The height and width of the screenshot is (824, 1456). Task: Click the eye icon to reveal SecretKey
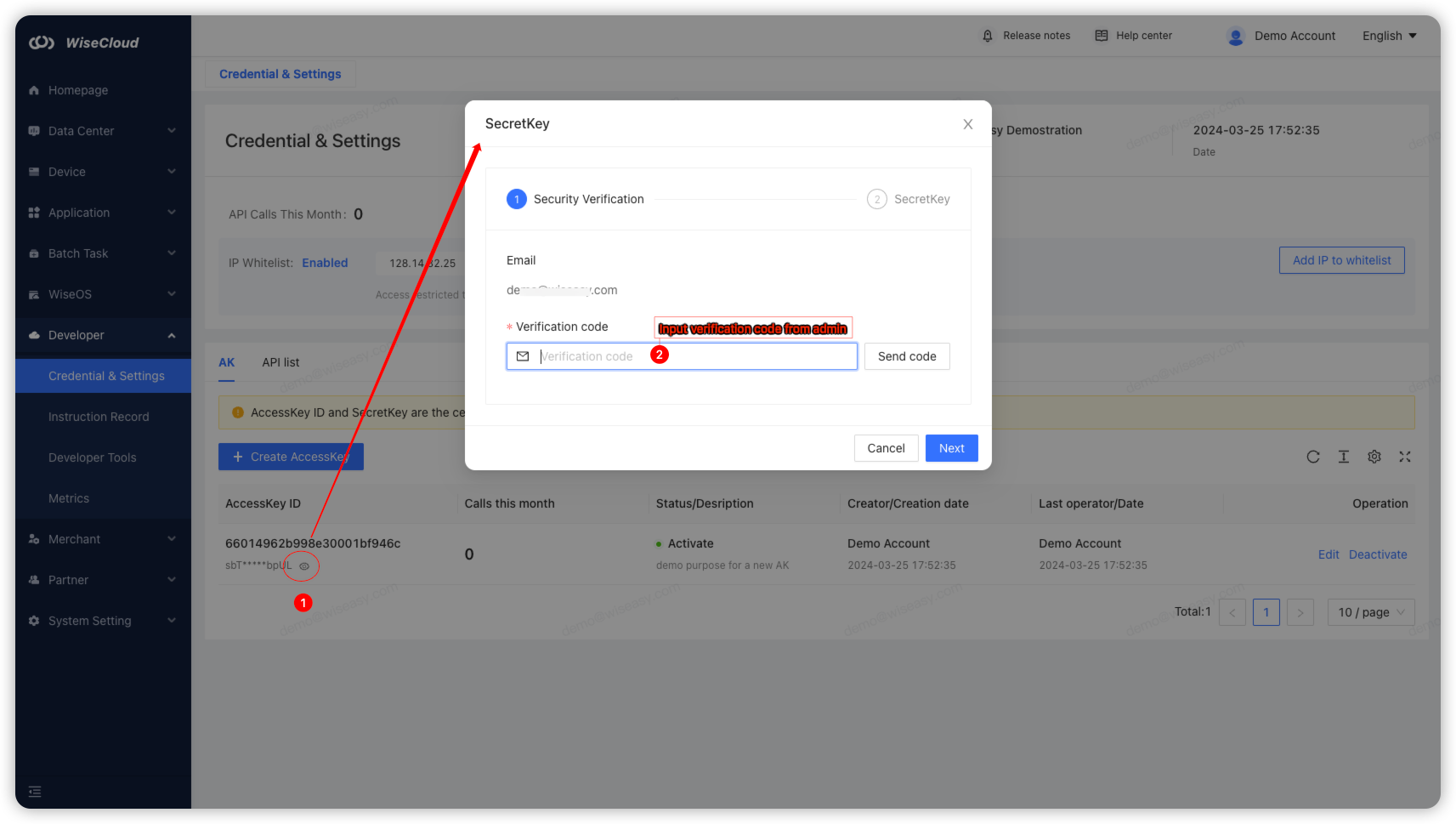coord(304,566)
